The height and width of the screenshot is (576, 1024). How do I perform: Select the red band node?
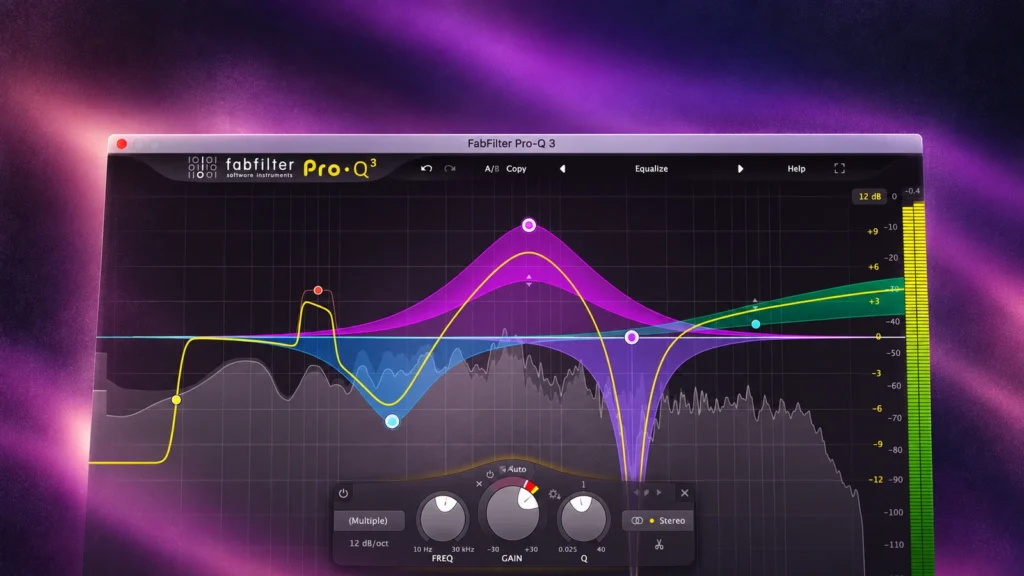pos(318,290)
